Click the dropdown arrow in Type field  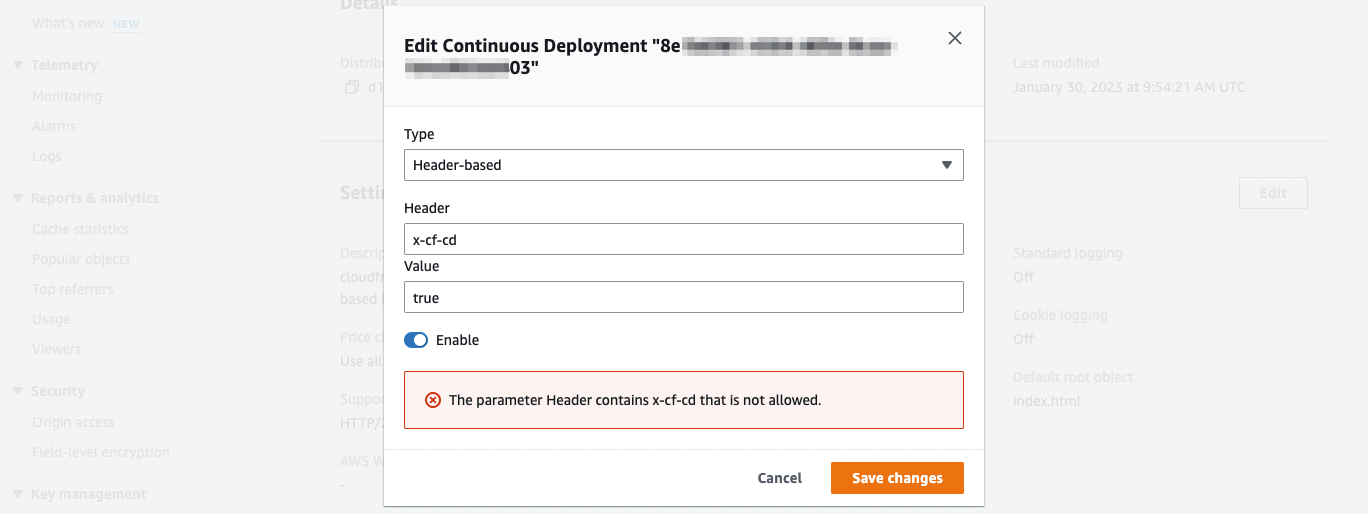[x=946, y=165]
